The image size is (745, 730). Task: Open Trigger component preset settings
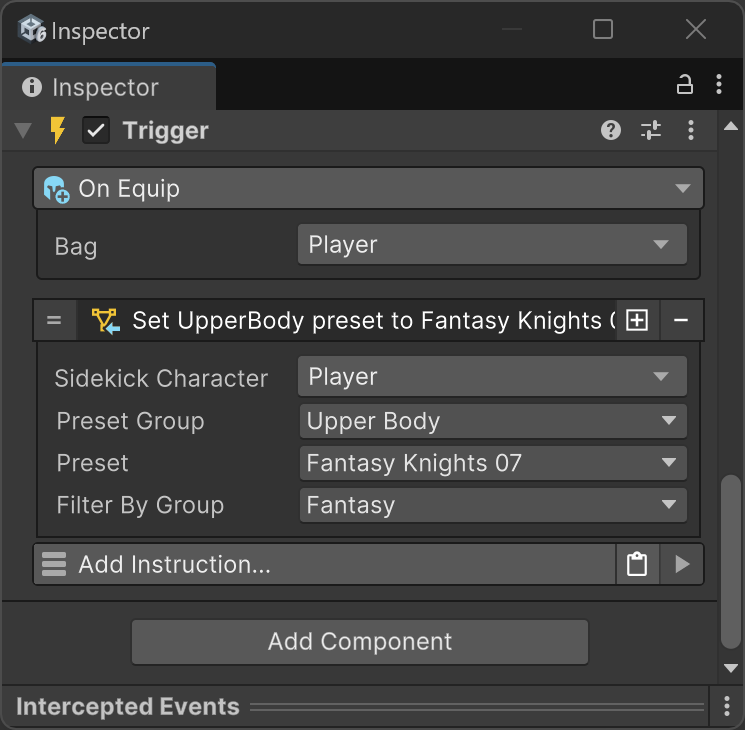651,130
